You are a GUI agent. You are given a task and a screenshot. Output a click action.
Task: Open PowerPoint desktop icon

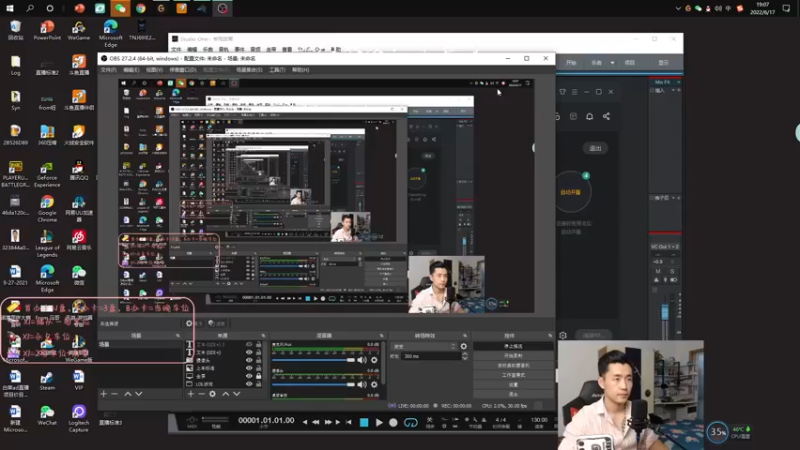point(47,31)
